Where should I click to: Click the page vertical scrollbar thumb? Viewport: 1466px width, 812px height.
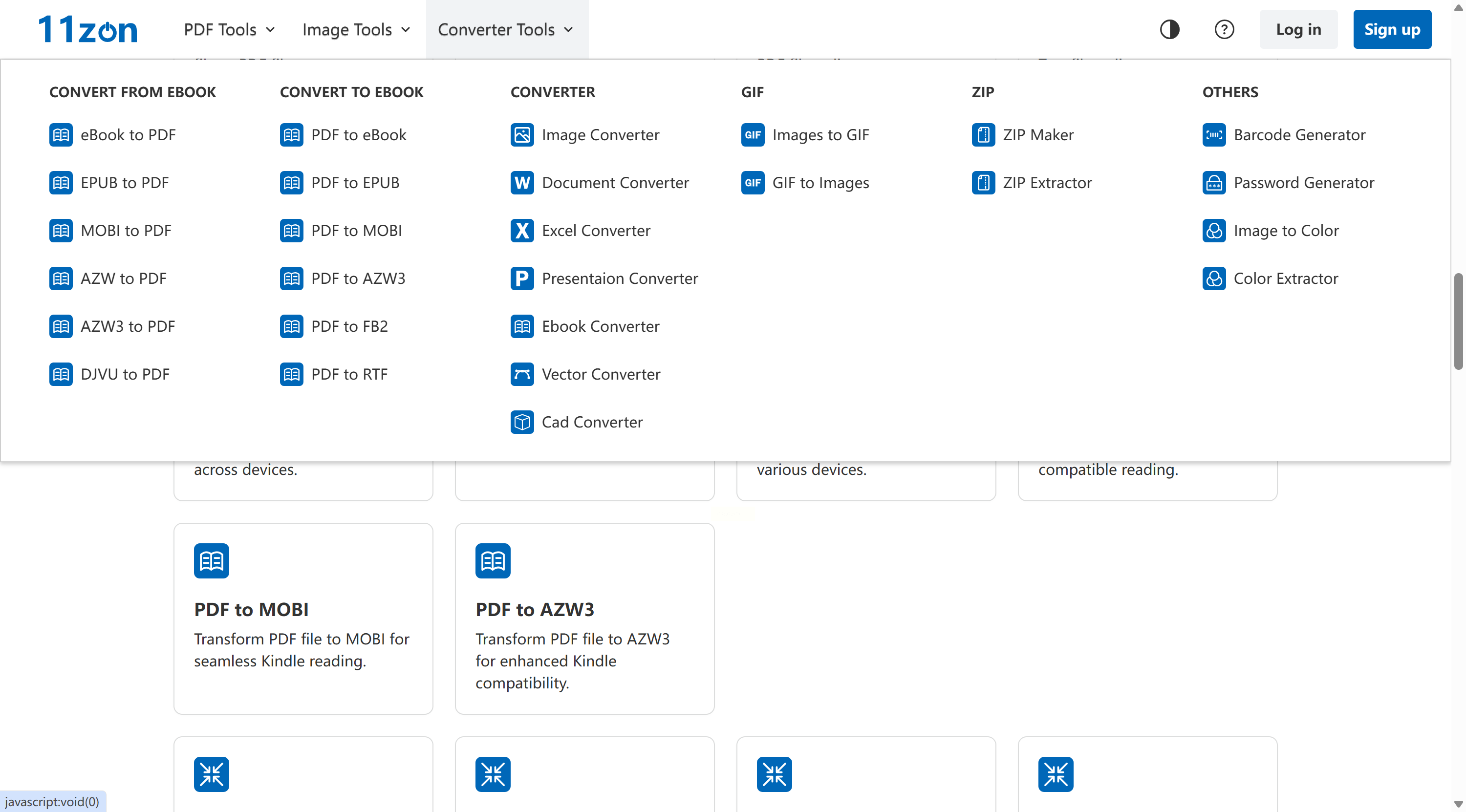(1458, 321)
